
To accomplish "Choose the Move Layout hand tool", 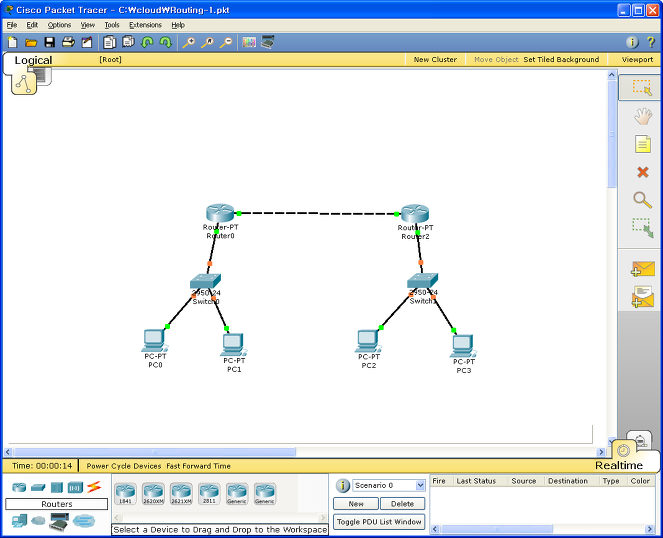I will [x=643, y=116].
